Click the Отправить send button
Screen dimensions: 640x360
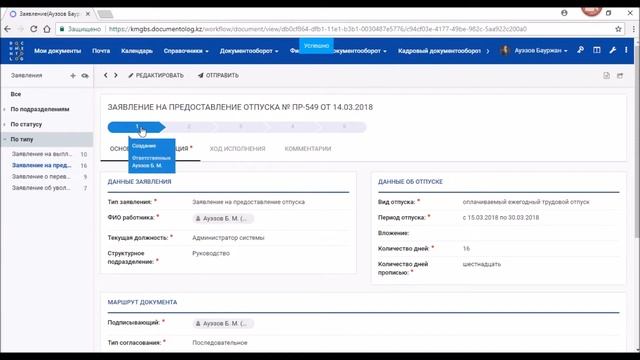[218, 76]
